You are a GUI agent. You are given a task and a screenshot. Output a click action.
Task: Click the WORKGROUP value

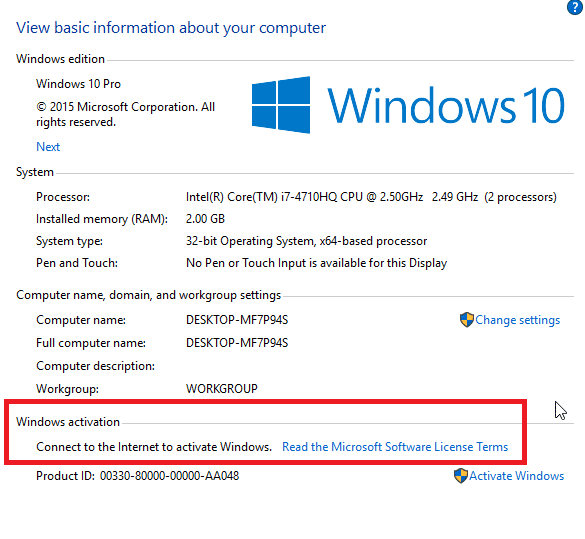[x=222, y=389]
